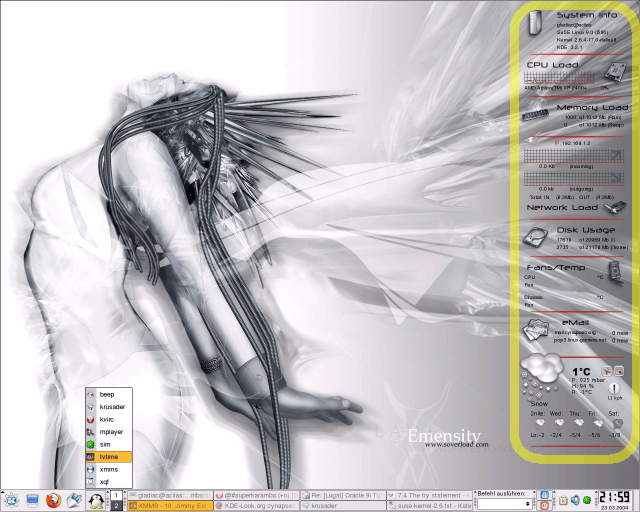Launch beep from the popup menu

(109, 394)
